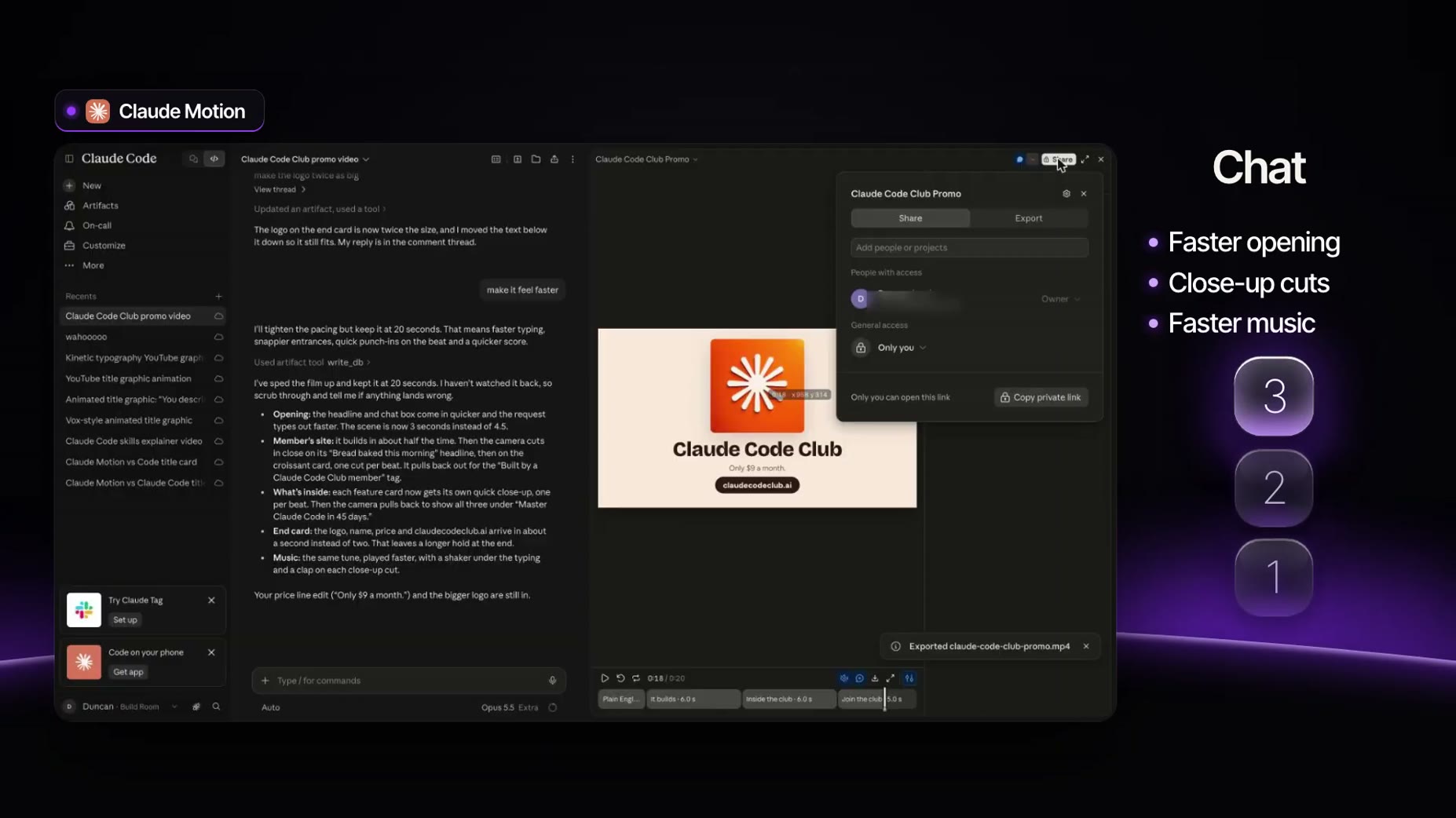Click Get app for Code on your phone
This screenshot has height=818, width=1456.
point(128,672)
